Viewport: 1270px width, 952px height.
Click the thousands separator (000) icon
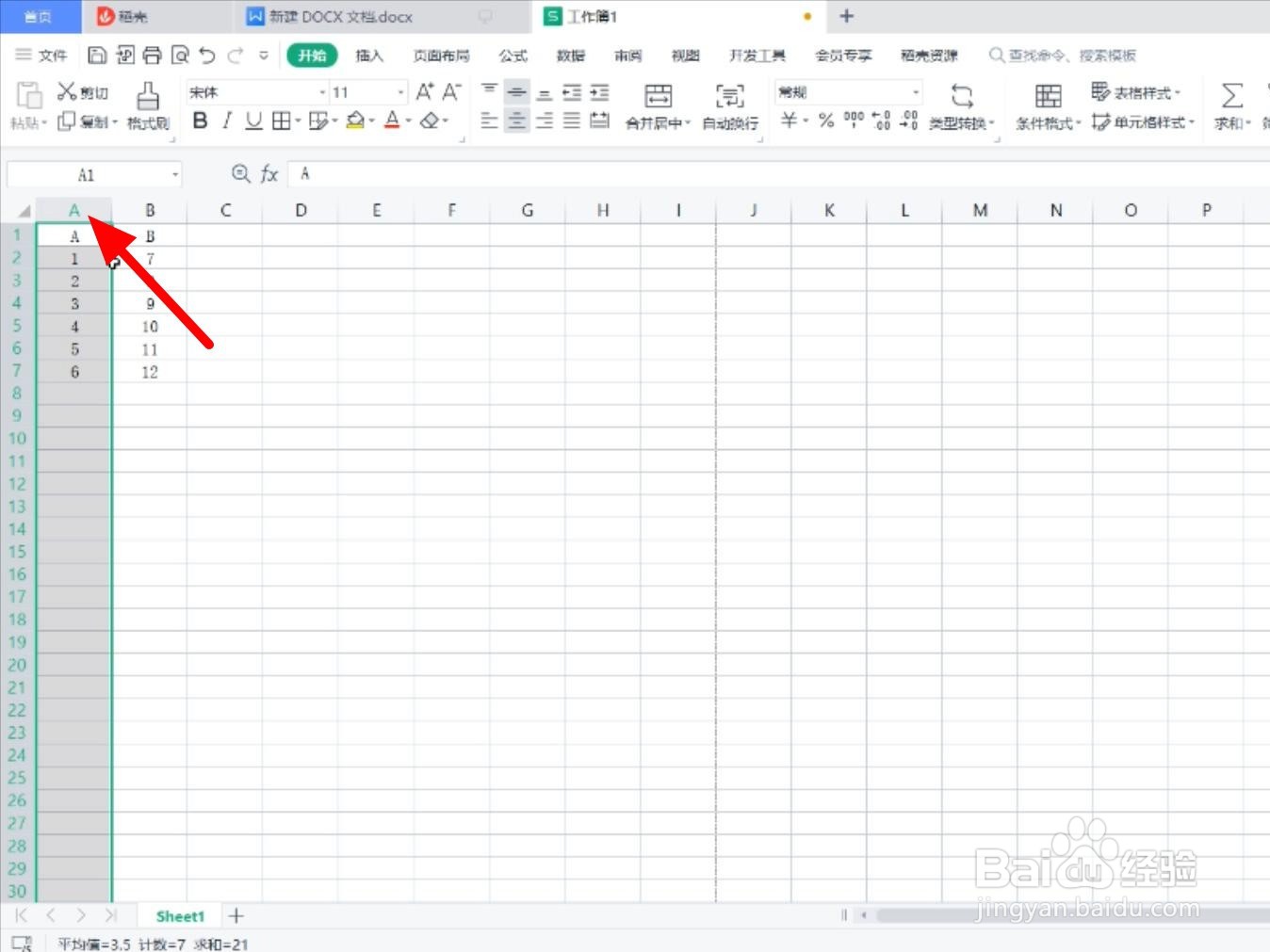click(854, 120)
